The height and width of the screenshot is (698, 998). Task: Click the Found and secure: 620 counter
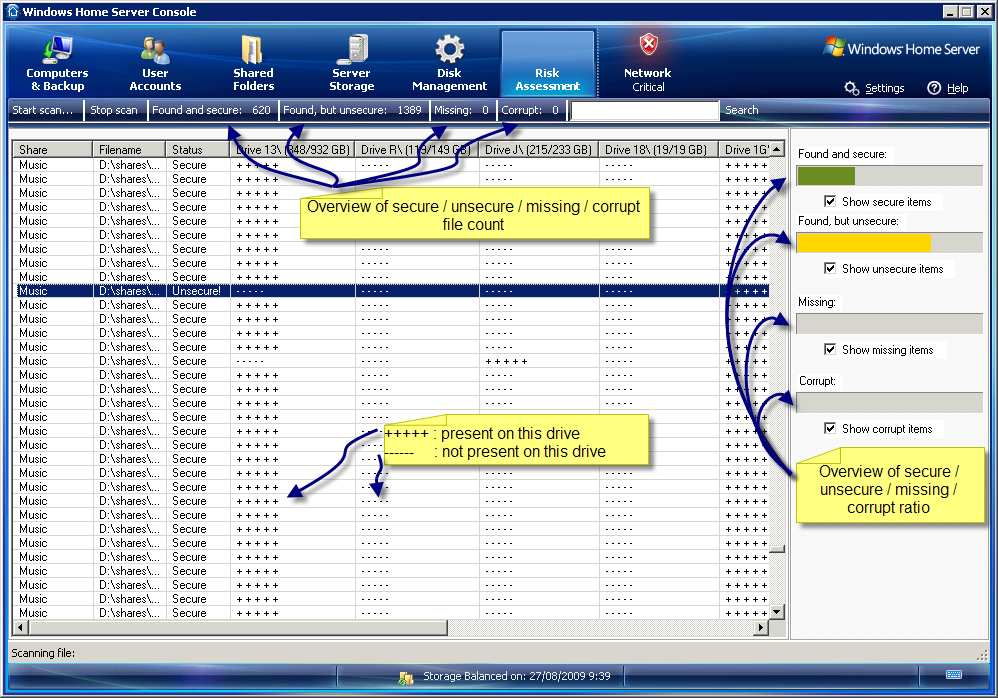pyautogui.click(x=212, y=110)
